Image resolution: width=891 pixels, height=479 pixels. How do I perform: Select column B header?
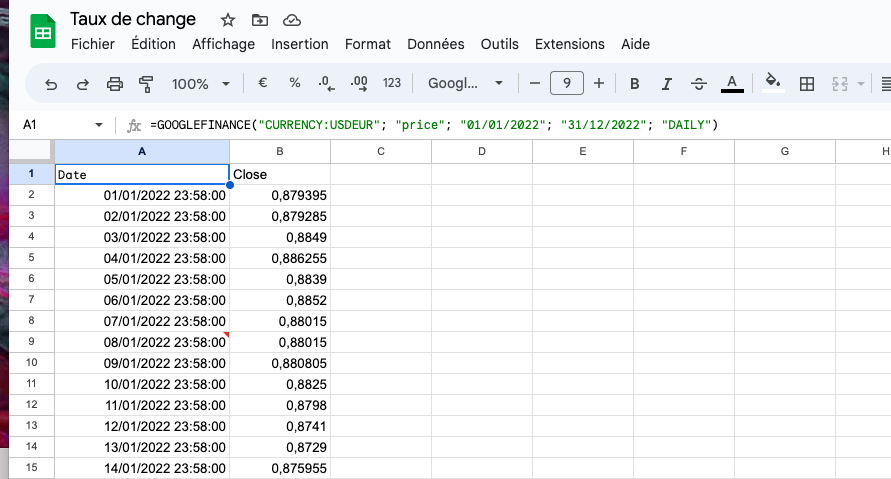click(280, 152)
